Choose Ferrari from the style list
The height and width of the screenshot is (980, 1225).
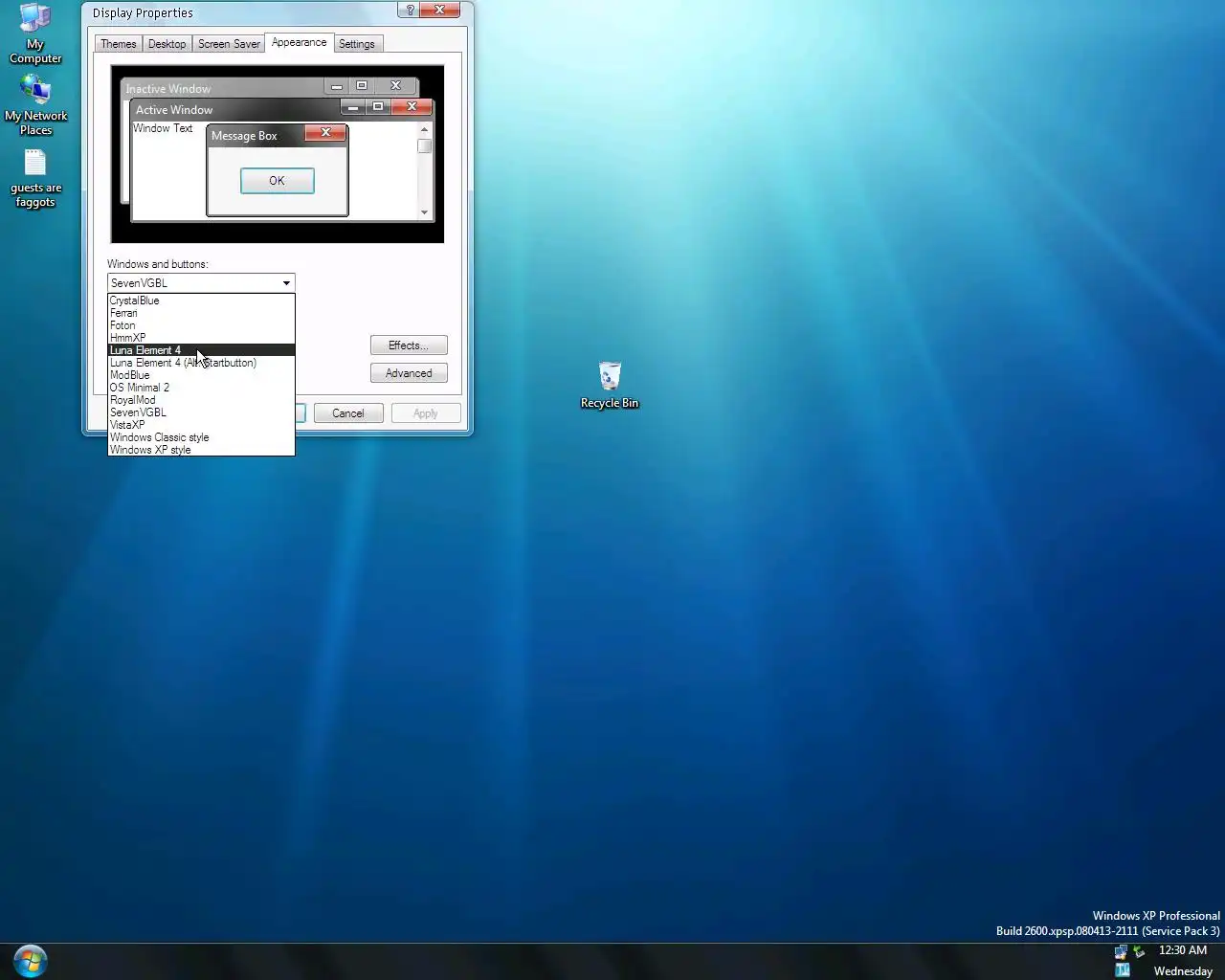201,313
